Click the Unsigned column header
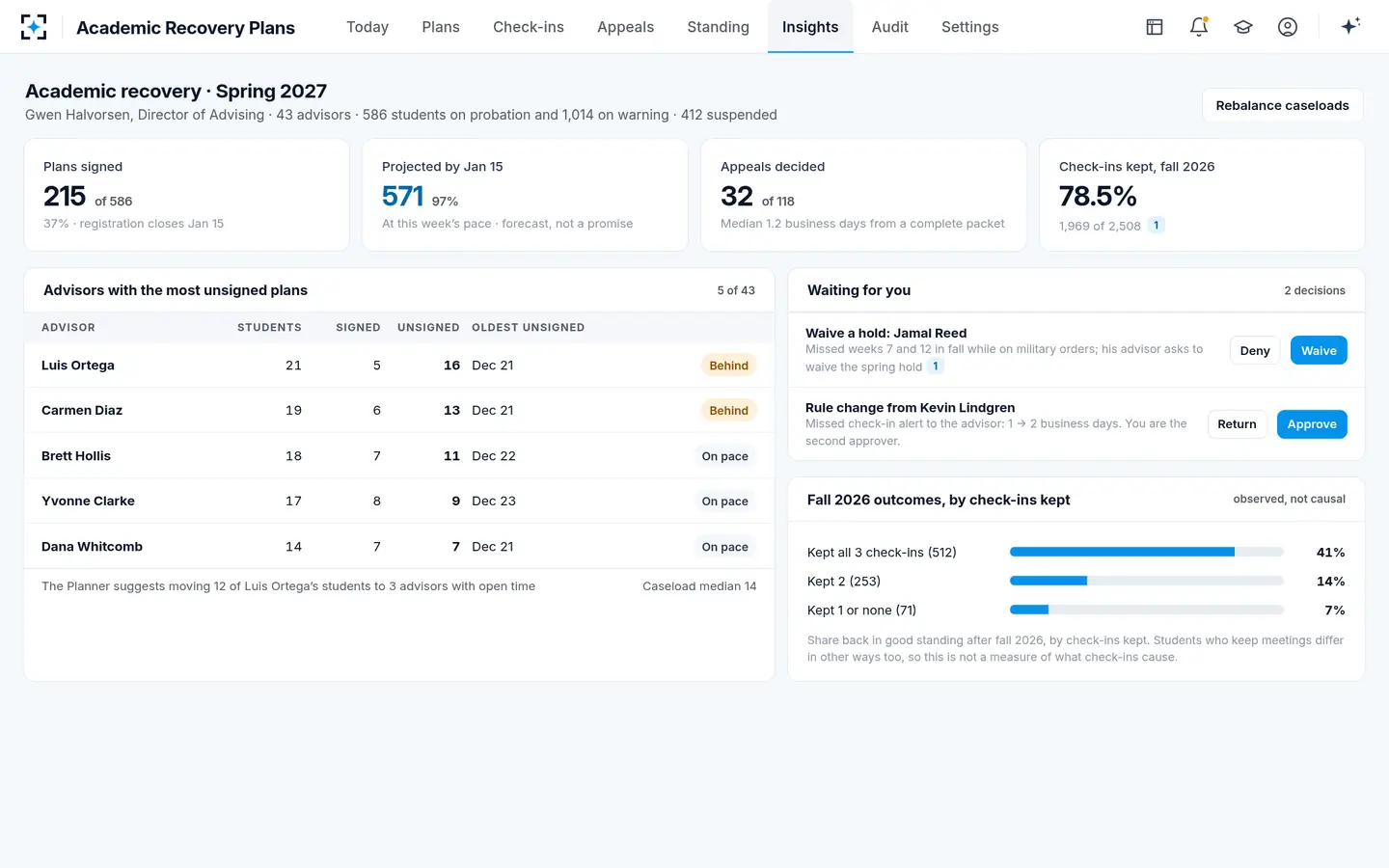Screen dimensions: 1389x868 pos(428,328)
